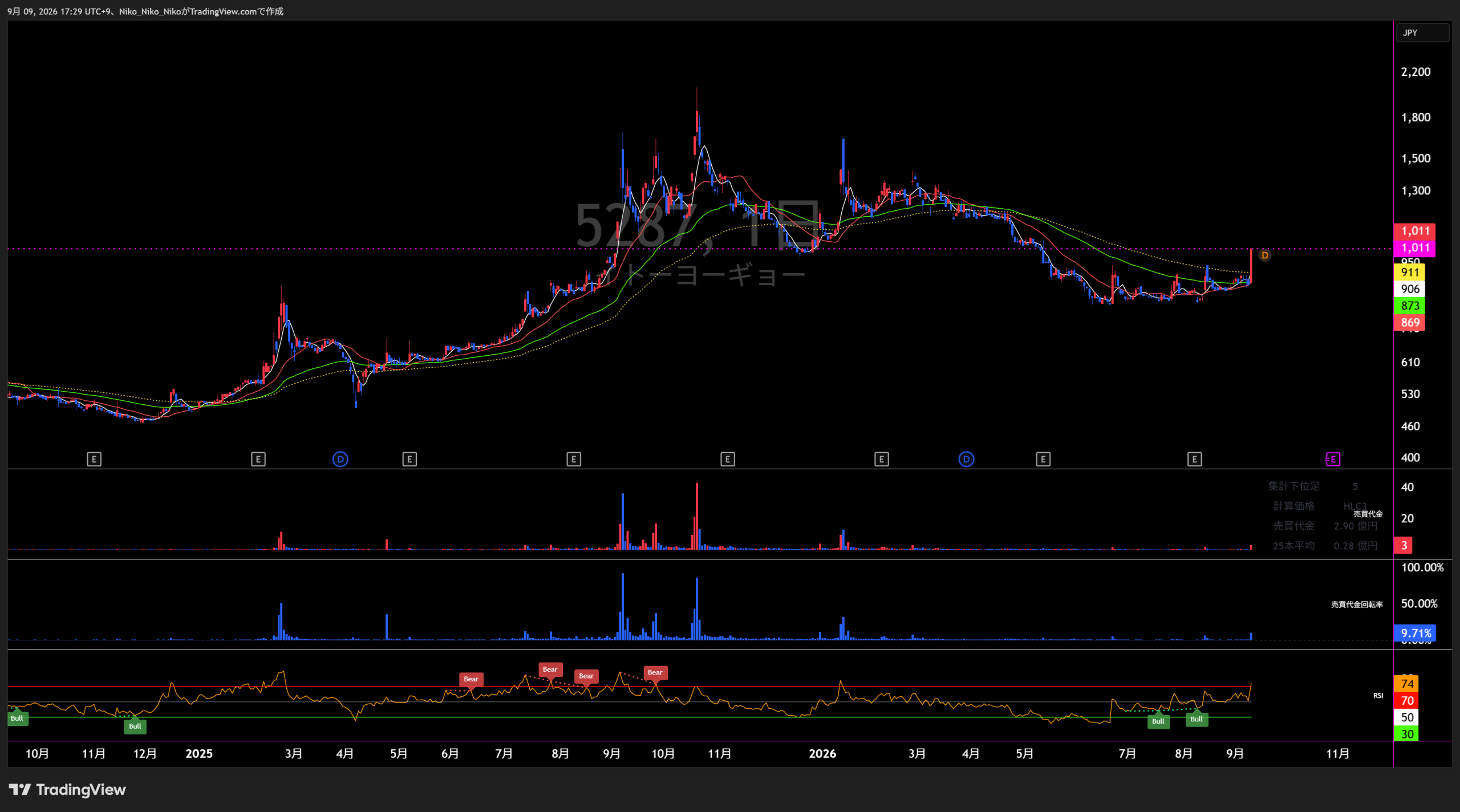The width and height of the screenshot is (1460, 812).
Task: Click the RSI indicator title
Action: pos(1378,696)
